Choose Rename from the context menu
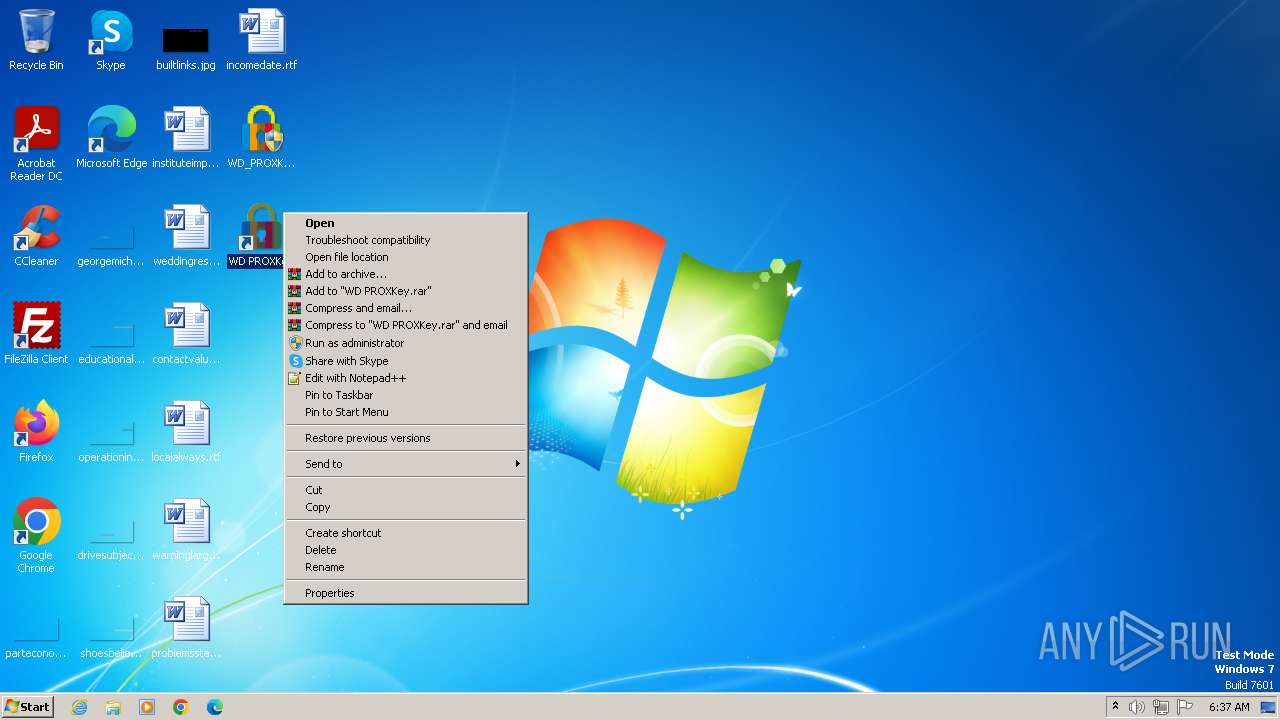 (405, 567)
